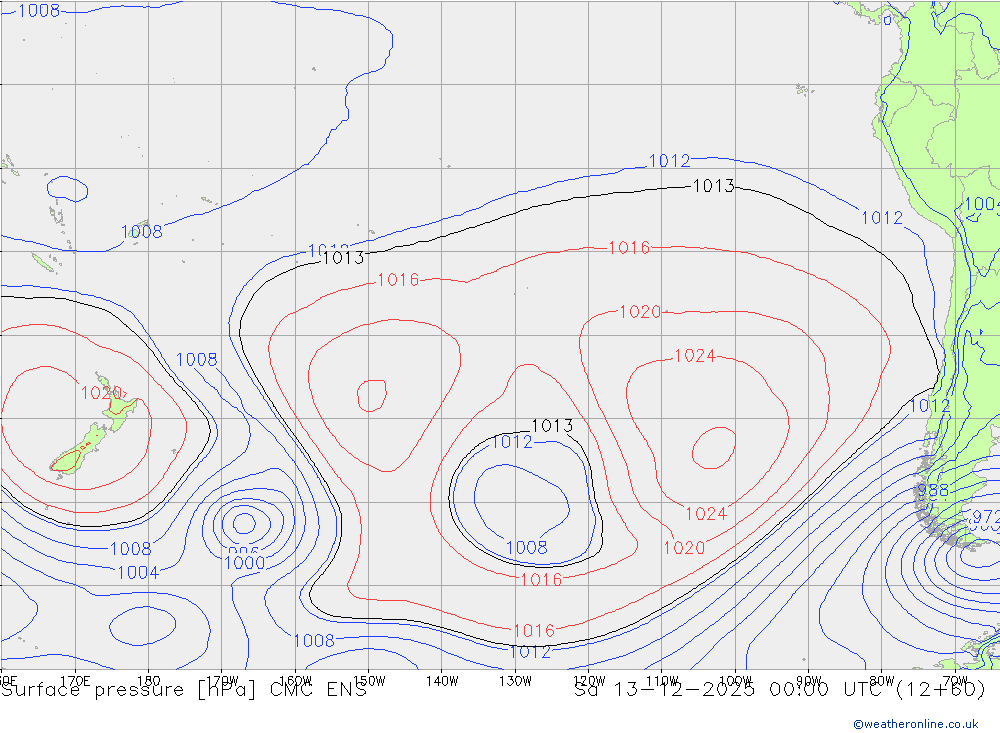
Task: Click the 1012 label inside the central low
Action: [x=511, y=441]
